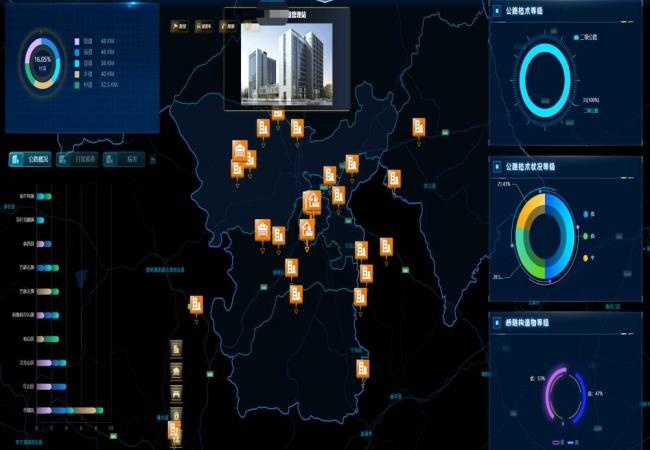The image size is (650, 450).
Task: Click the building icon in vertical map toolbar
Action: point(176,348)
